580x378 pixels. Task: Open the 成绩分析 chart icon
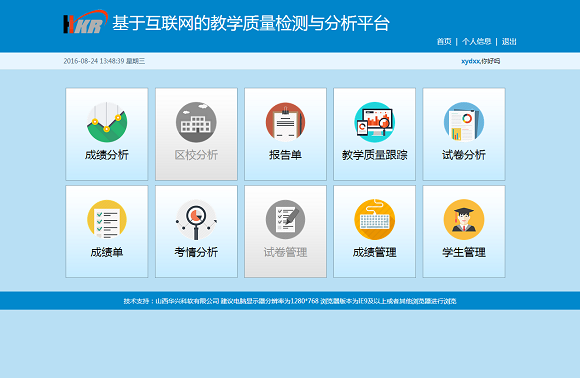coord(107,122)
